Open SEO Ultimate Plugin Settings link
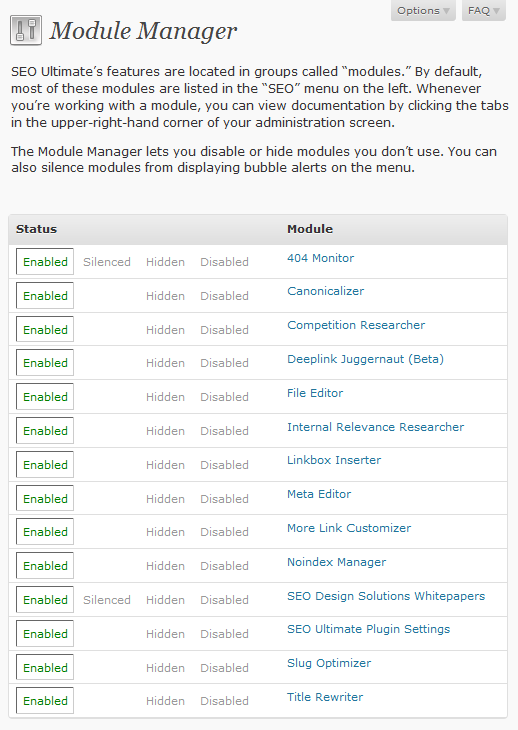 point(368,629)
